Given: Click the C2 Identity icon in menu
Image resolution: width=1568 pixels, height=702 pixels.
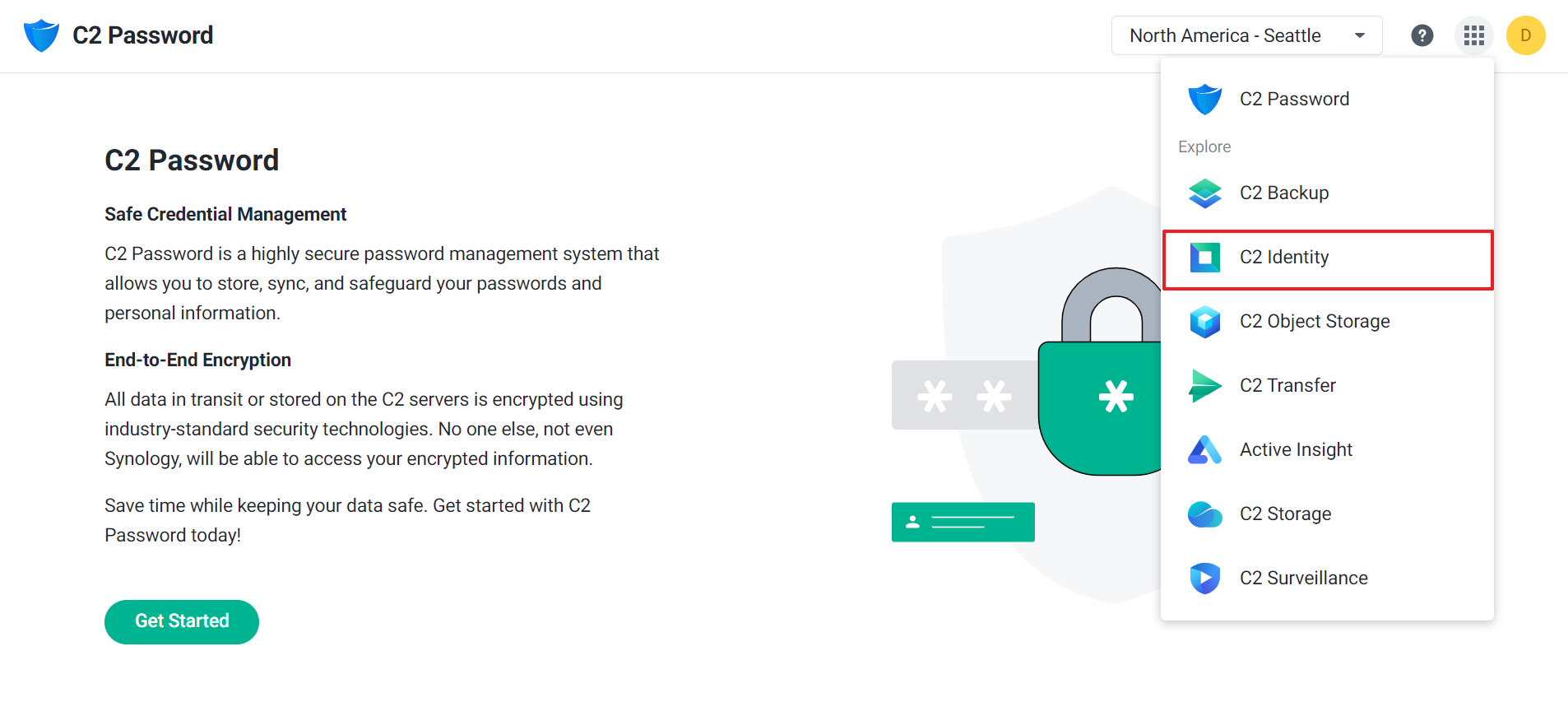Looking at the screenshot, I should click(x=1204, y=257).
